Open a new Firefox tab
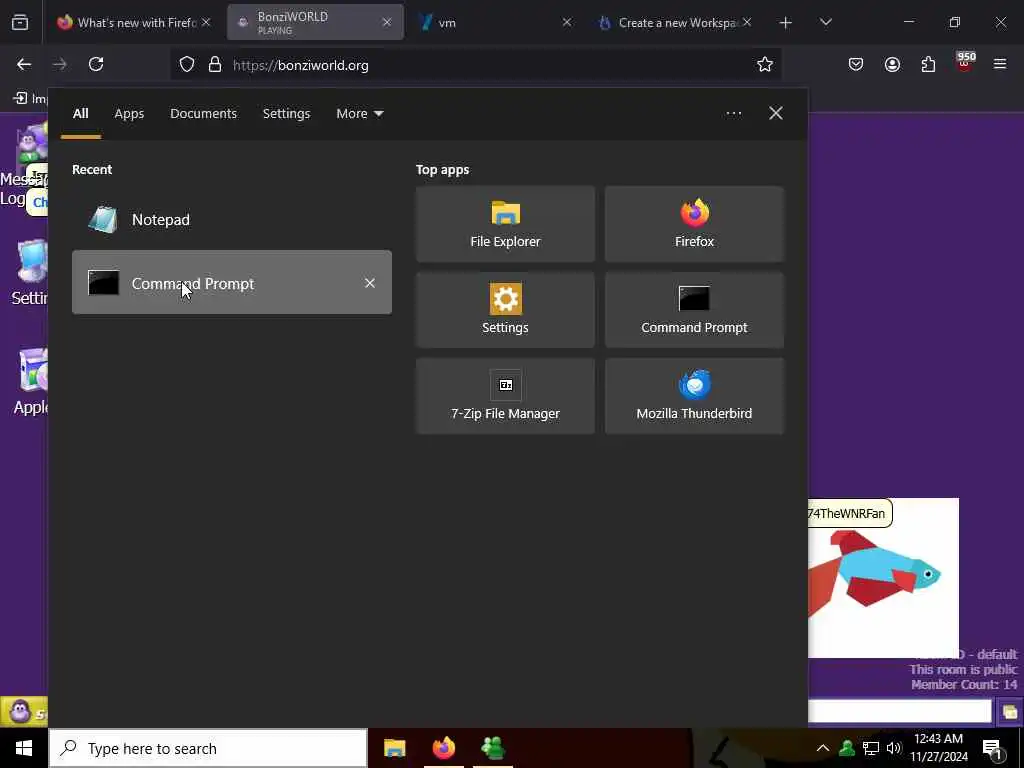Image resolution: width=1024 pixels, height=768 pixels. [x=786, y=23]
